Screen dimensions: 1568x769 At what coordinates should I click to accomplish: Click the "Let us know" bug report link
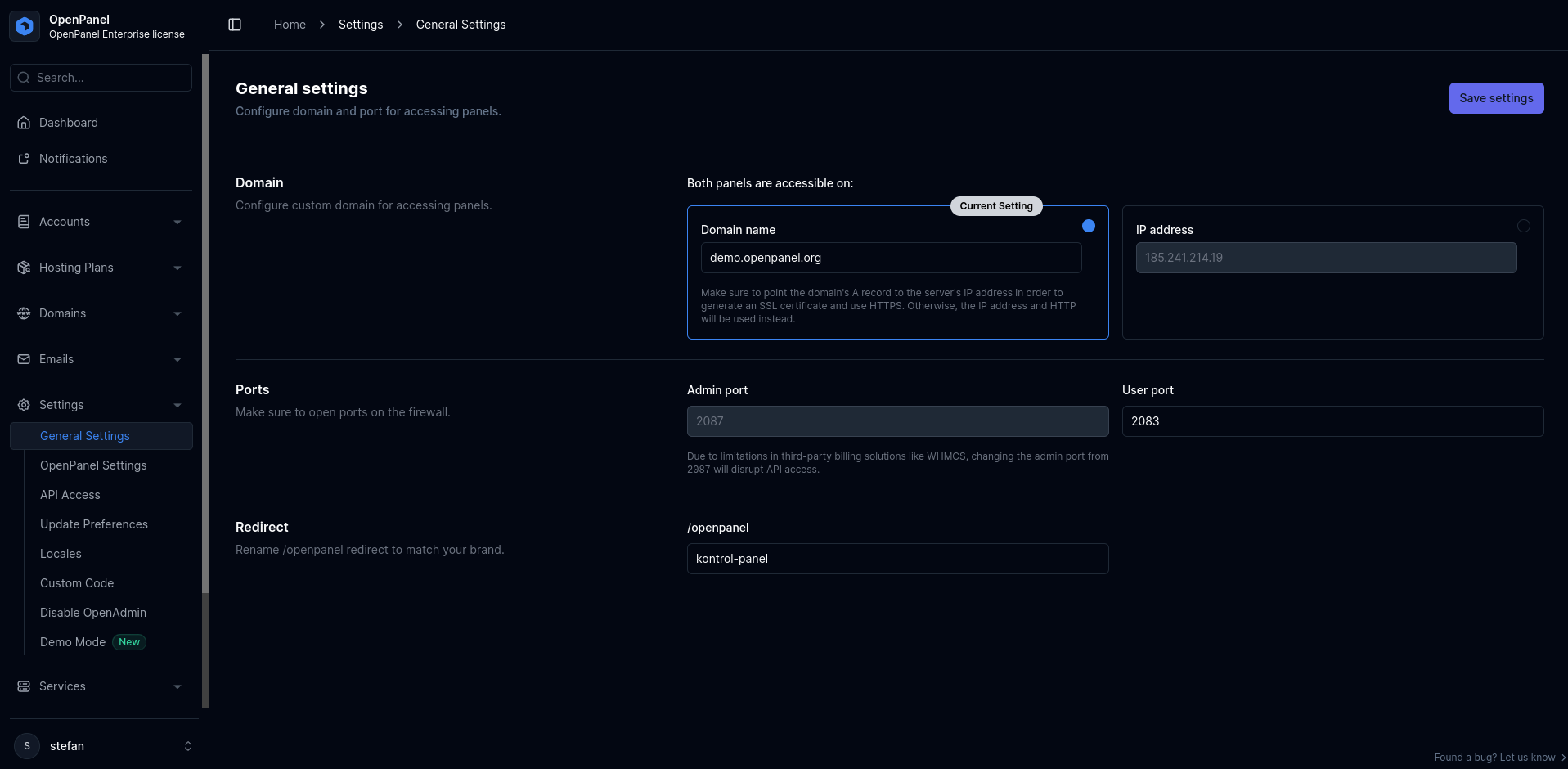[x=1529, y=757]
